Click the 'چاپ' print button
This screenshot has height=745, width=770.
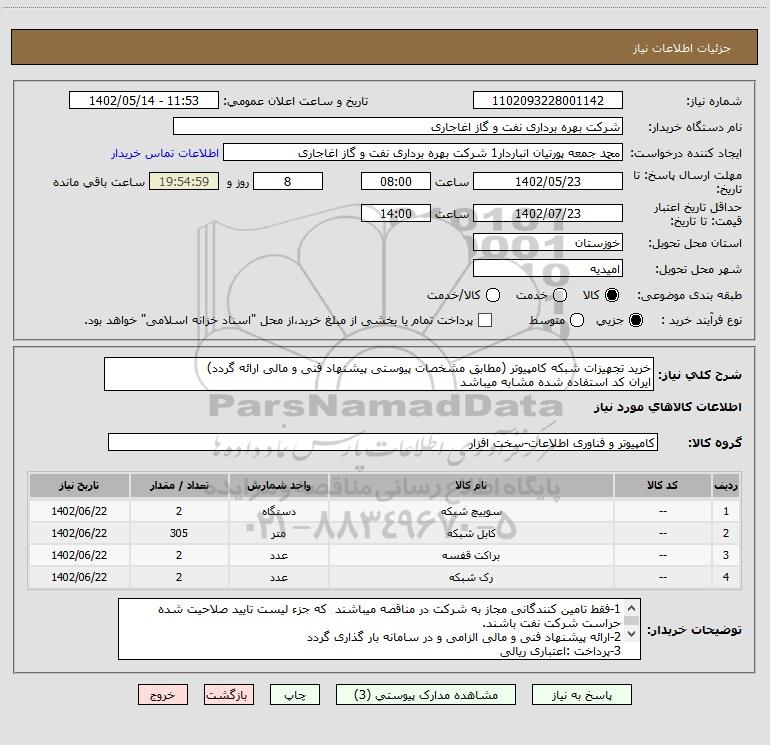click(295, 694)
